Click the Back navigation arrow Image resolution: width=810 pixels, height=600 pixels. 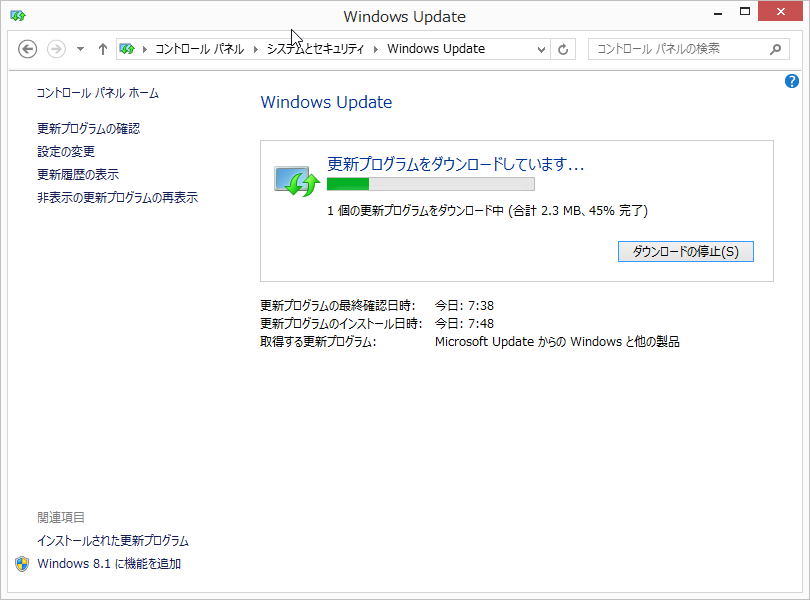click(x=27, y=49)
